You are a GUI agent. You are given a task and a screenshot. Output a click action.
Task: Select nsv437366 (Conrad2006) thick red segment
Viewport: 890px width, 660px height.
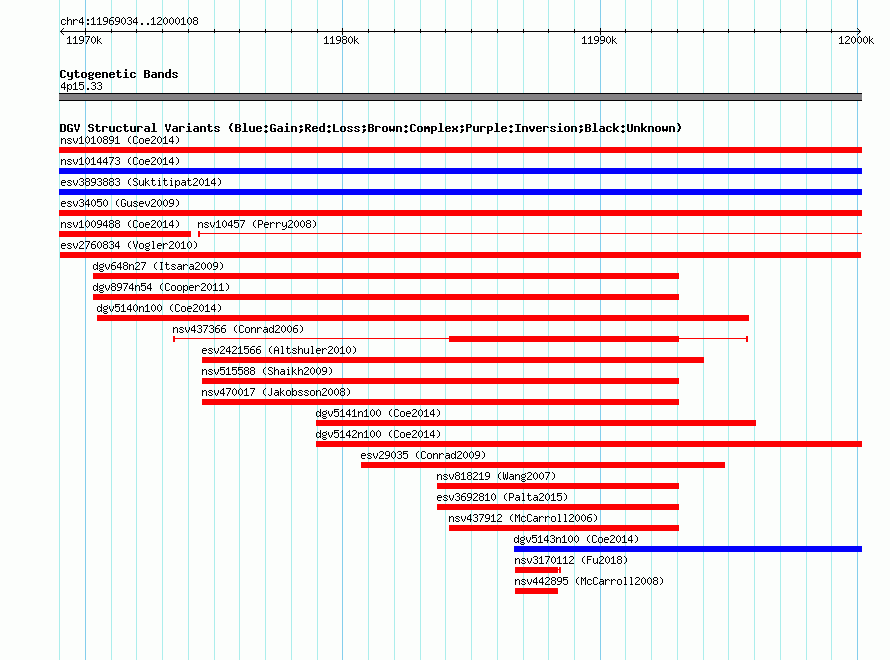[564, 339]
